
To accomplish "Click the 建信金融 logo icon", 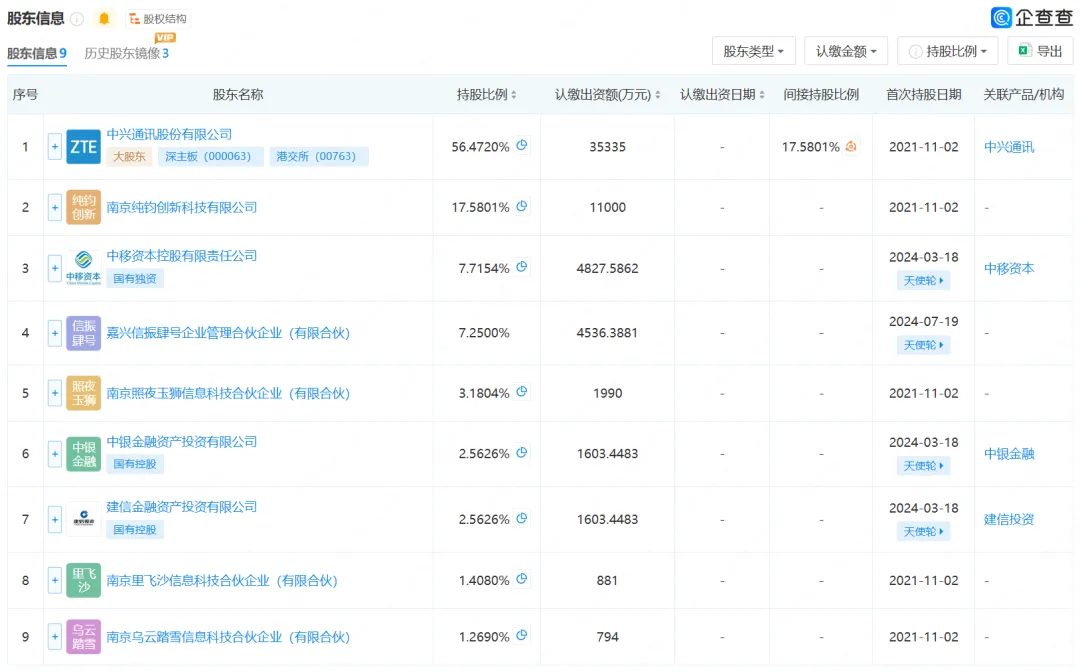I will 83,519.
